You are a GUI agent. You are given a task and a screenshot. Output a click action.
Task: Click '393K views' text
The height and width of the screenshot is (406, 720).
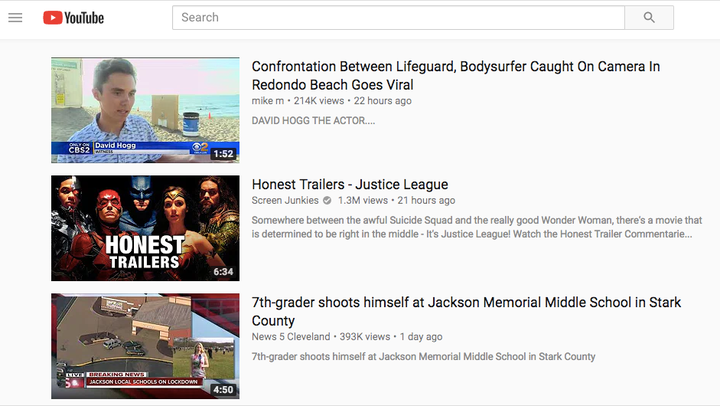pyautogui.click(x=365, y=337)
